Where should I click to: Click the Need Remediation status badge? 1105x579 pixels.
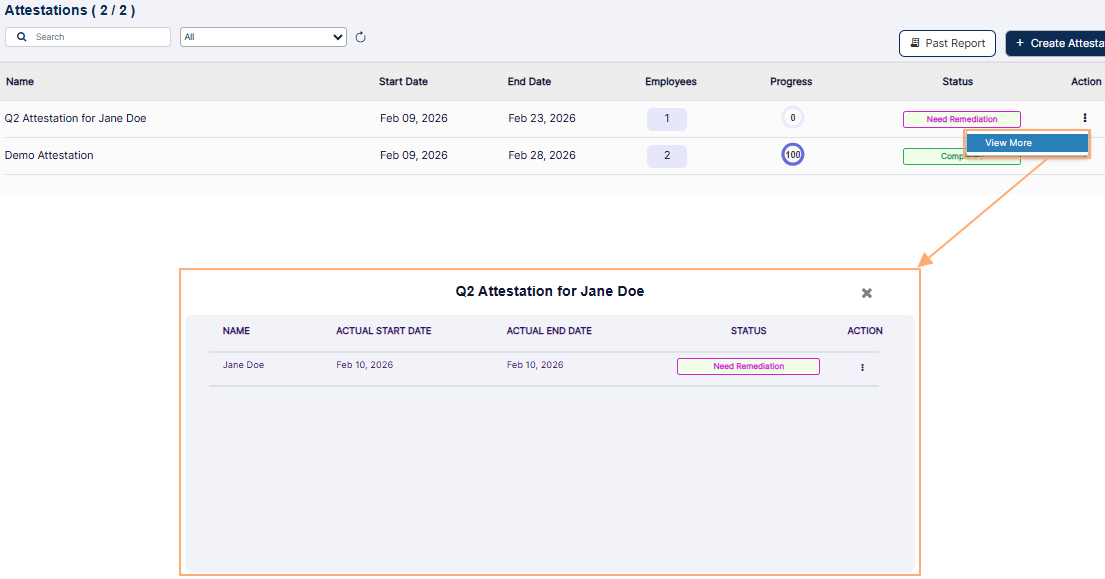click(962, 118)
